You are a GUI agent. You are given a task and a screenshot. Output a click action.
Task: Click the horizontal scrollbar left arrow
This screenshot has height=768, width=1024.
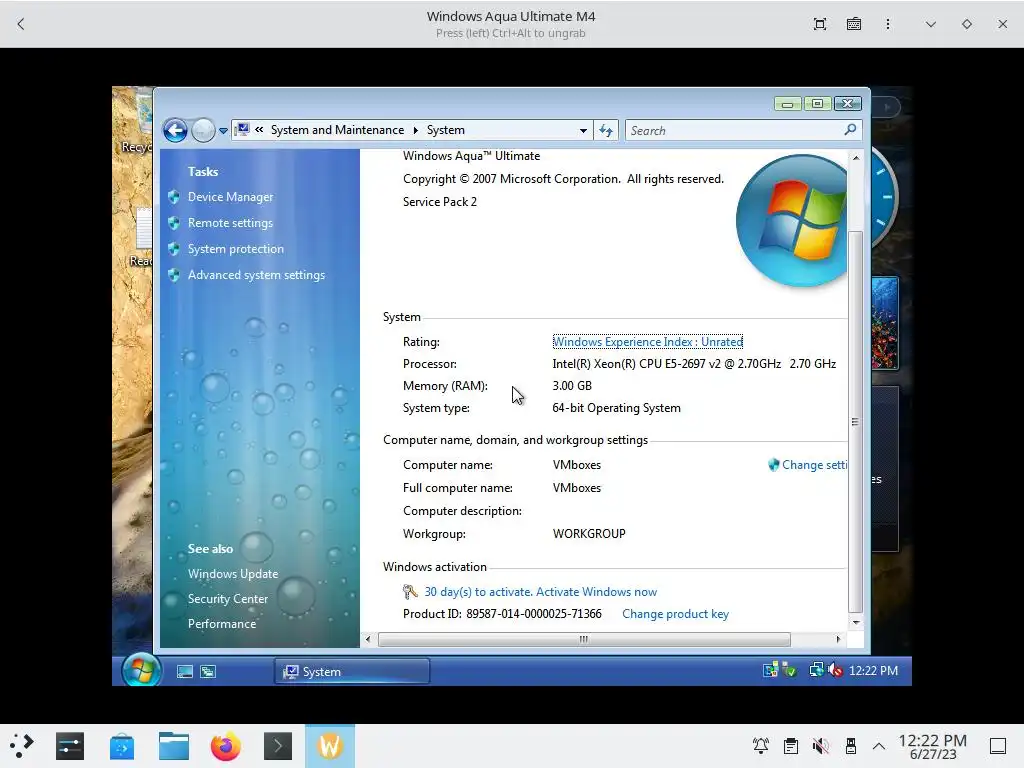tap(368, 639)
